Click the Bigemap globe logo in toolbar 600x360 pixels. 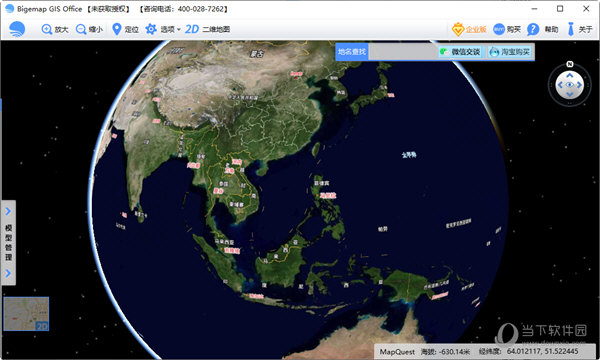click(17, 29)
